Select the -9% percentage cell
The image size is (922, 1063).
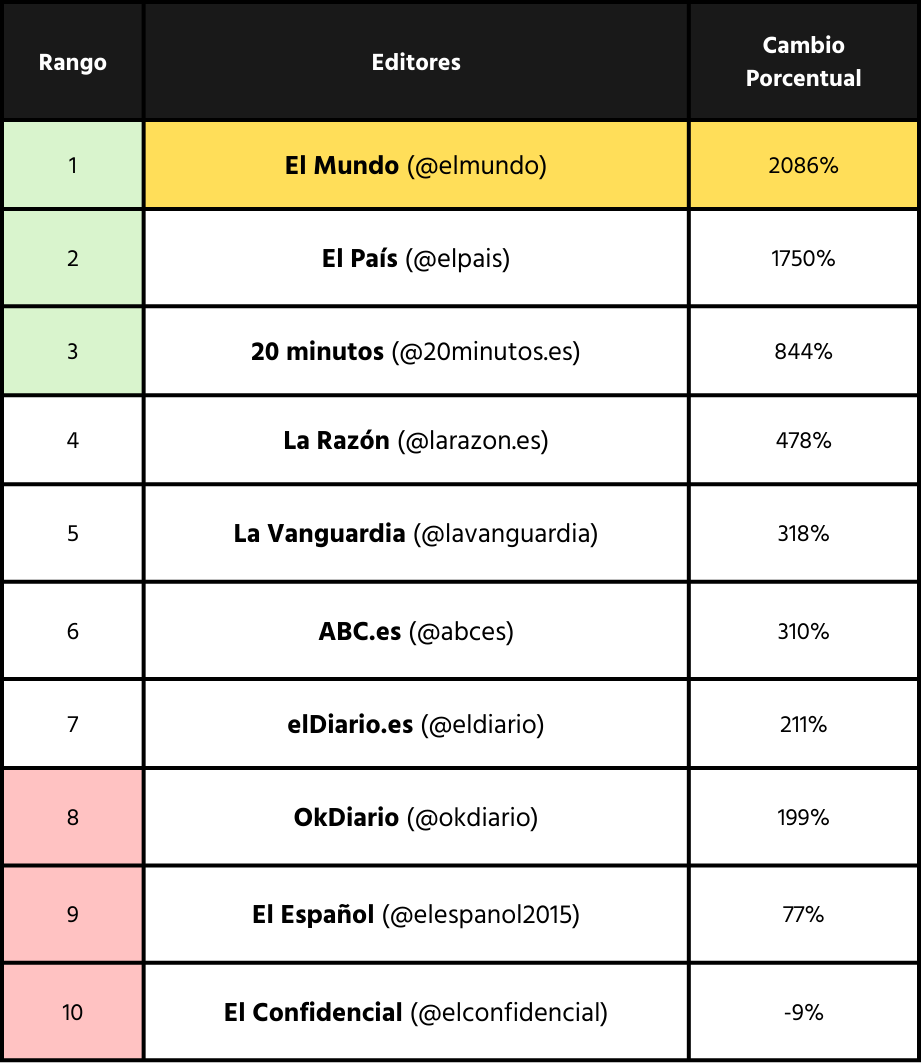pyautogui.click(x=803, y=1013)
